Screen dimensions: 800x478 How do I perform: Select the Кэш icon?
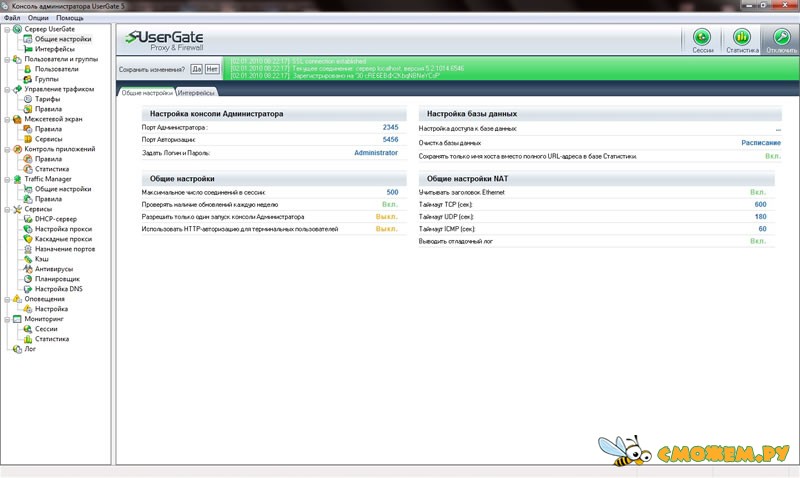tap(28, 259)
